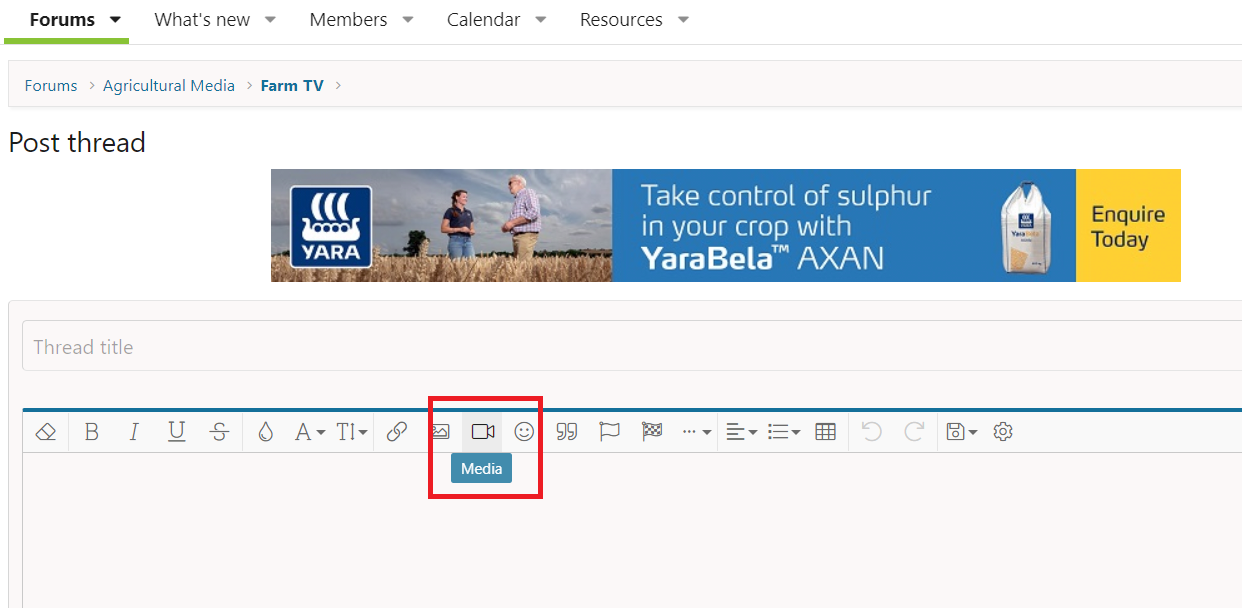Expand the Forums dropdown arrow

(115, 20)
